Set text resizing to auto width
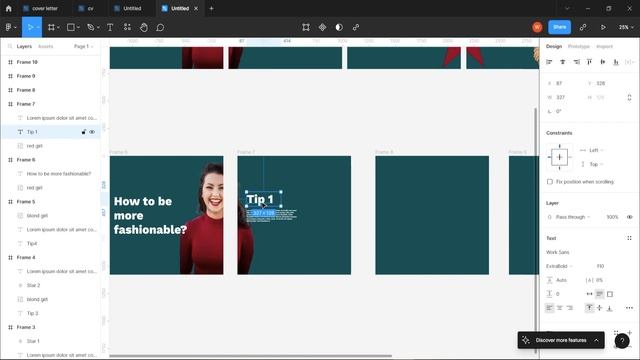The width and height of the screenshot is (640, 360). 589,294
